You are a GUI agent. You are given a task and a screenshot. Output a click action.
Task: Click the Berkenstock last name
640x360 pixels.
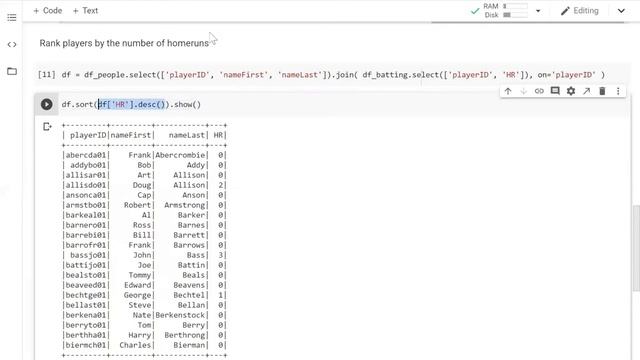[180, 315]
